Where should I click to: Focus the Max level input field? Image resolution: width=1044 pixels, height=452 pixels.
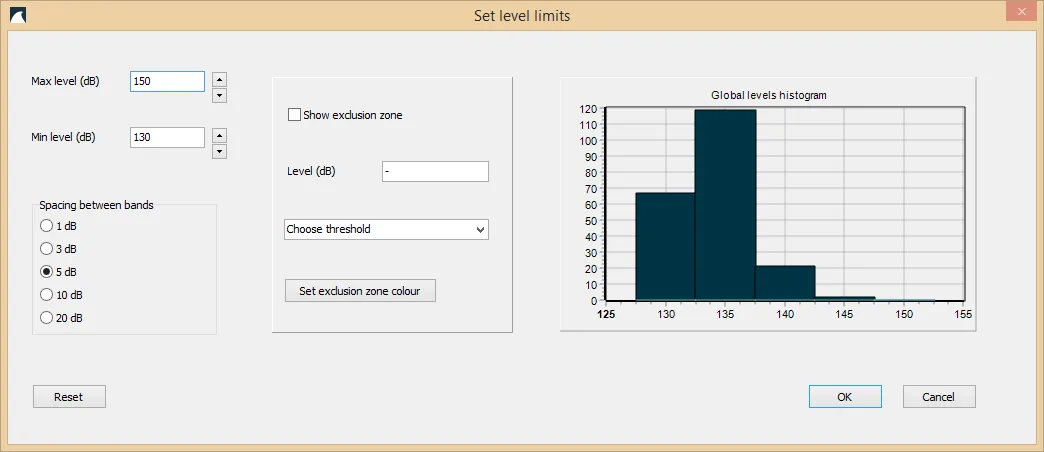(x=167, y=81)
